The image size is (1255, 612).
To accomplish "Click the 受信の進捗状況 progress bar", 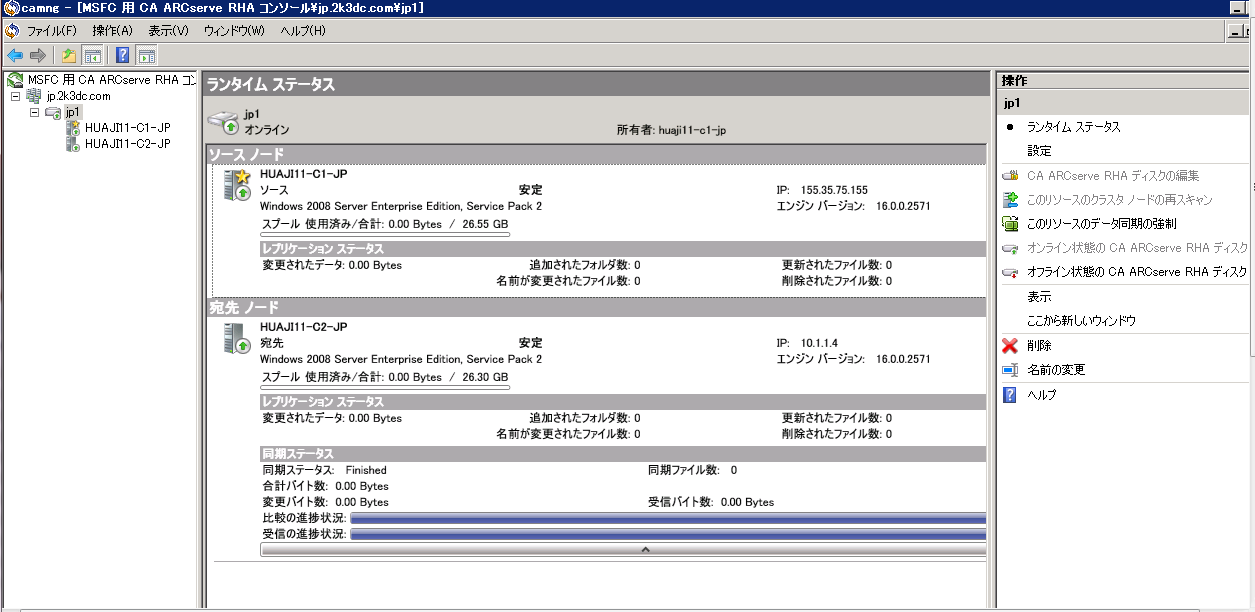I will pyautogui.click(x=668, y=535).
